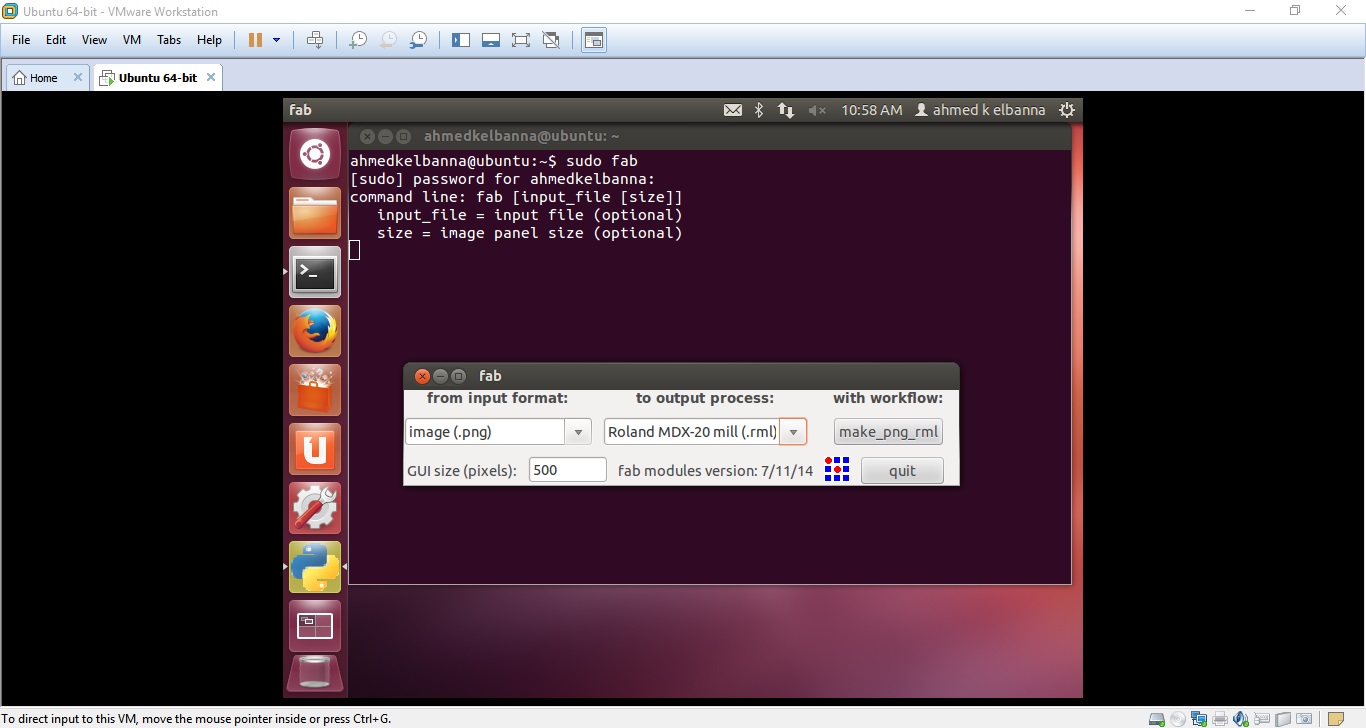Open the VMware View menu
Screen dimensions: 1366x728
[x=94, y=40]
